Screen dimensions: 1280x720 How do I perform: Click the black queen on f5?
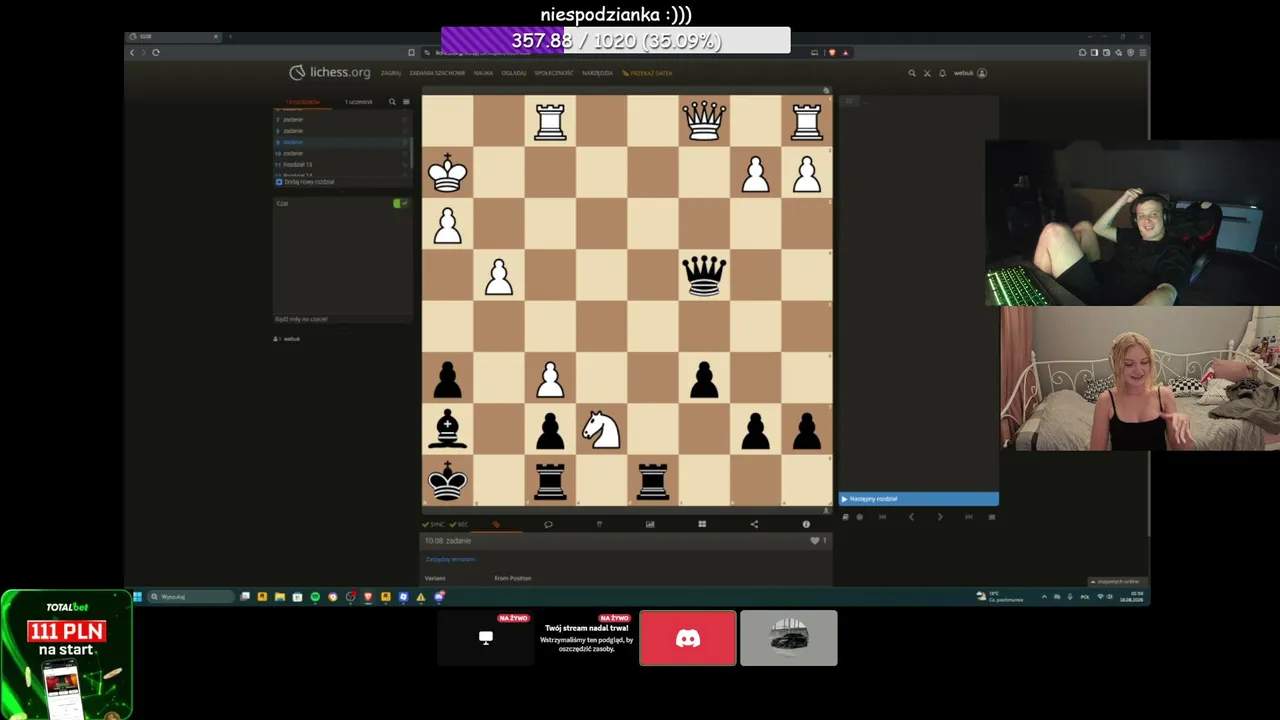pos(704,275)
